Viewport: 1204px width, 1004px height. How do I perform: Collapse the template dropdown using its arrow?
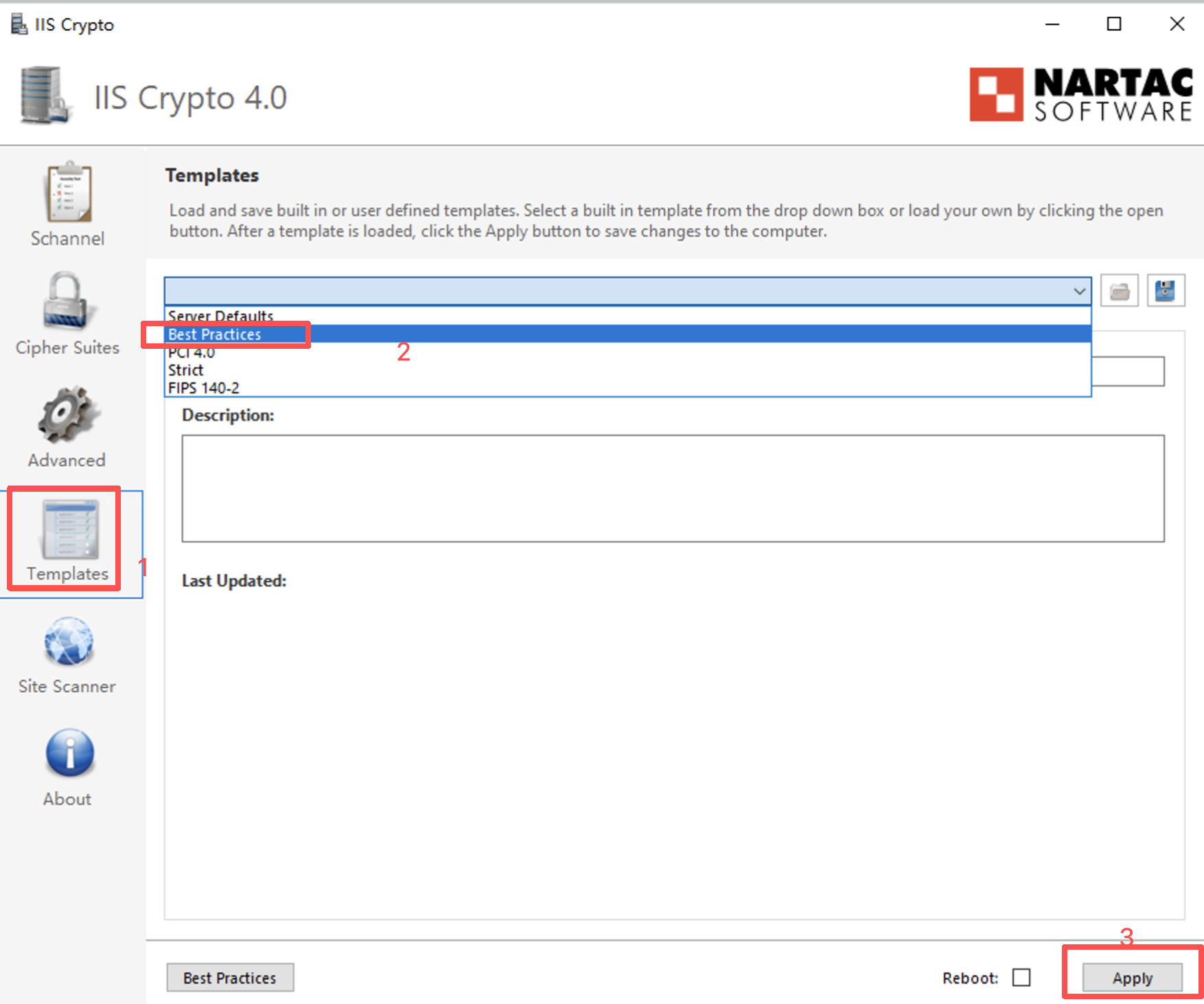[x=1079, y=291]
